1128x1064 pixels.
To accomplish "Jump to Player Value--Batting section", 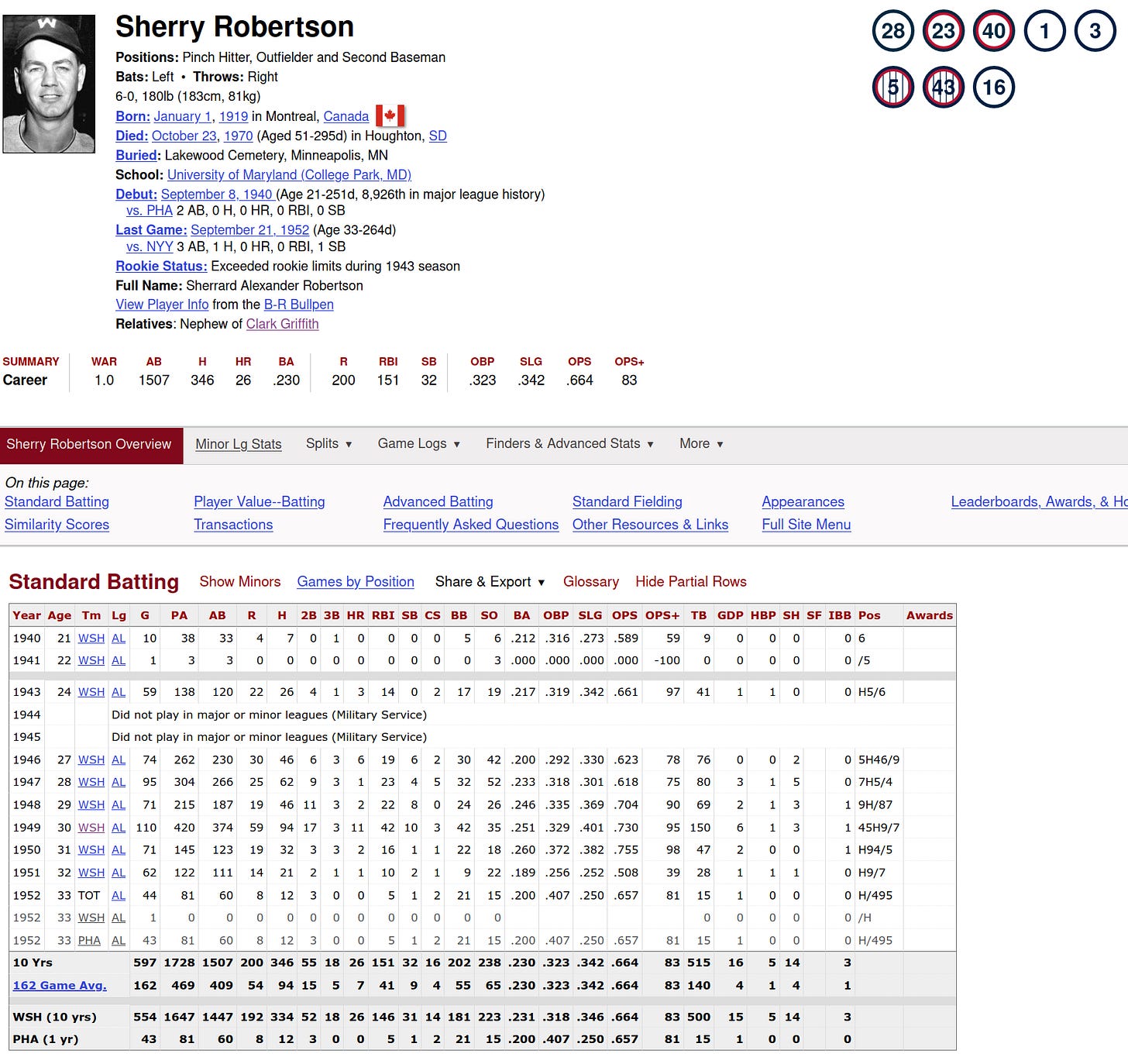I will pos(260,502).
